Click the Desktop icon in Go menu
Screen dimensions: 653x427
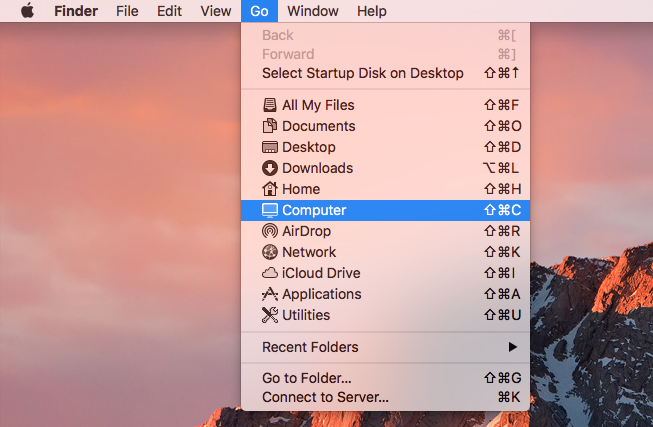point(269,147)
